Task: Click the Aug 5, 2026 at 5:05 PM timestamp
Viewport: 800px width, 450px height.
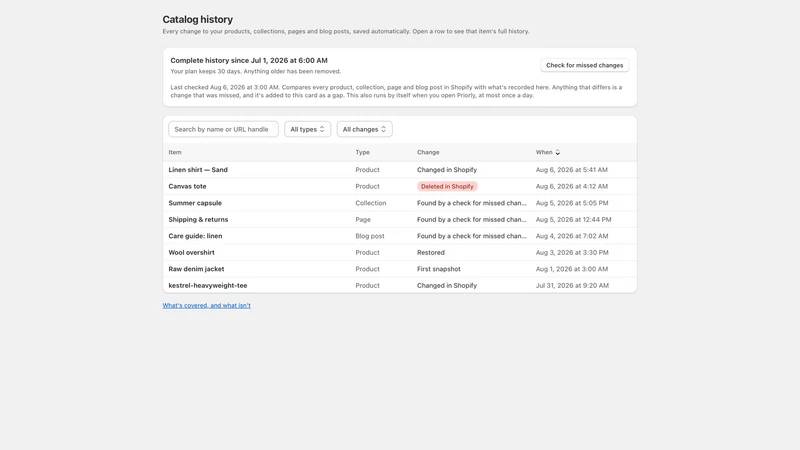Action: (572, 203)
